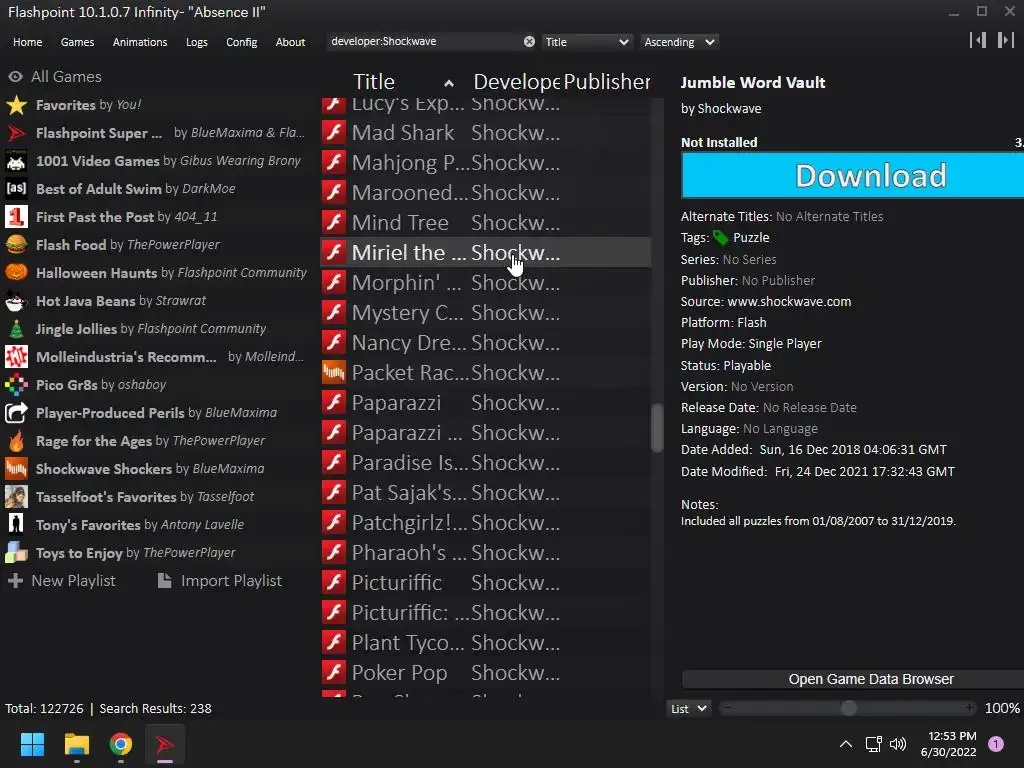1024x768 pixels.
Task: Open the Hot Java Beans cup icon
Action: click(16, 301)
